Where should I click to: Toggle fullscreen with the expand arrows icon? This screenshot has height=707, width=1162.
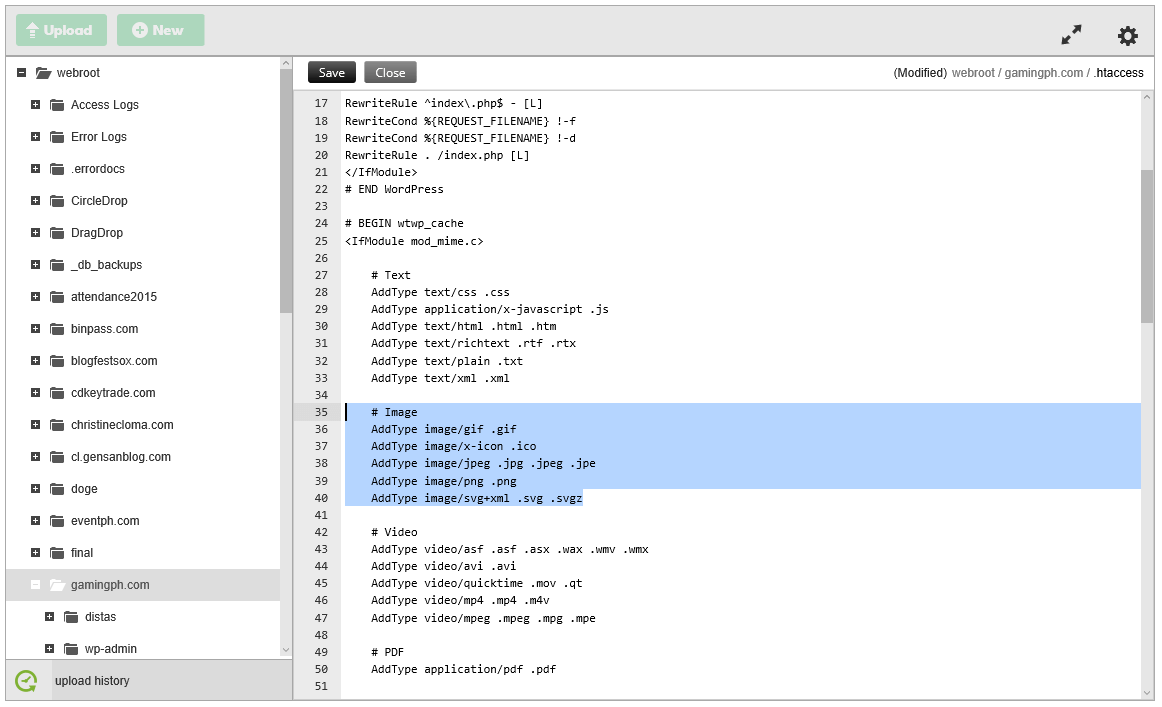(1071, 35)
